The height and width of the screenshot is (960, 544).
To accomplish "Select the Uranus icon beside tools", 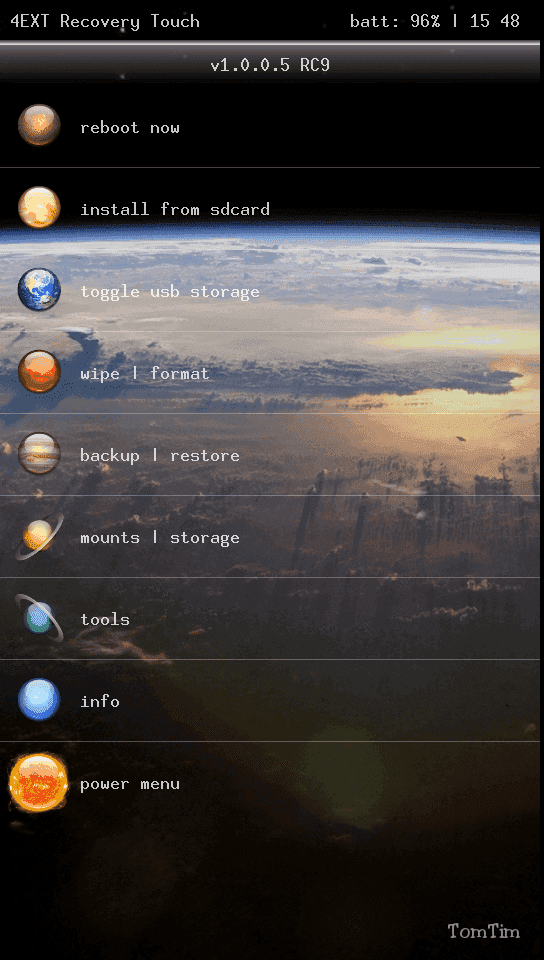I will (x=39, y=617).
